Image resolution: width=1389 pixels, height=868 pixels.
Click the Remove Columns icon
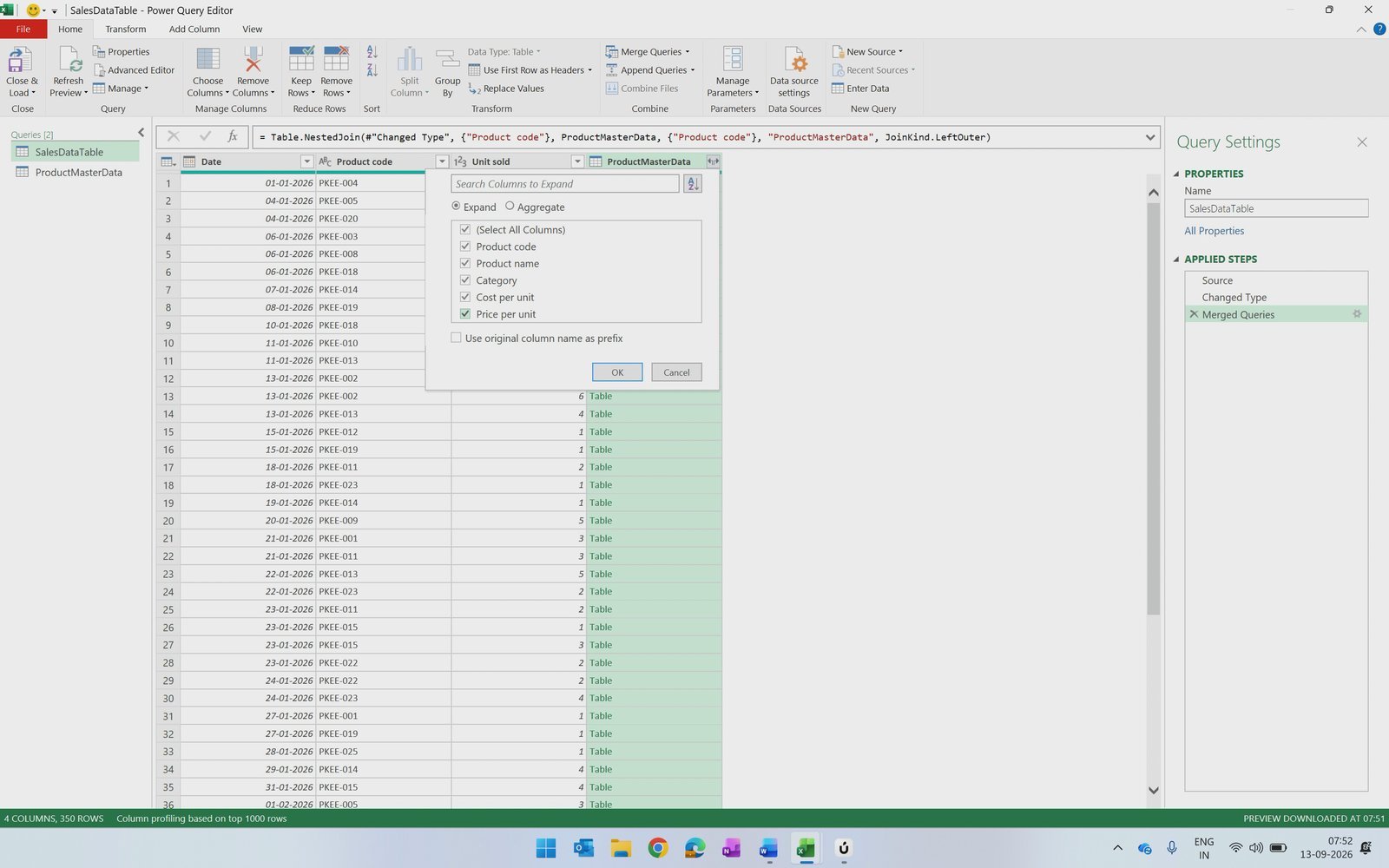pyautogui.click(x=253, y=60)
